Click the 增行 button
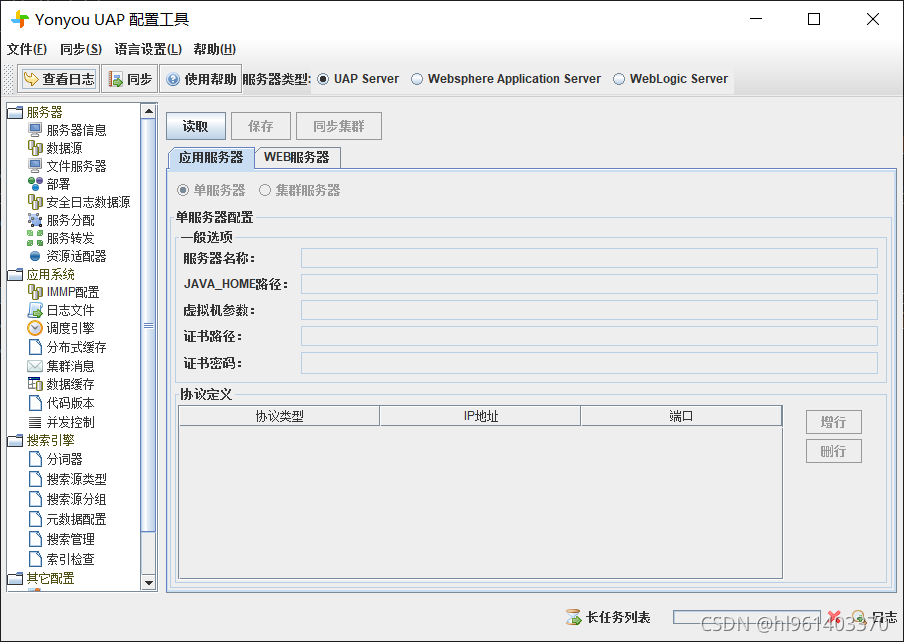 pyautogui.click(x=834, y=422)
